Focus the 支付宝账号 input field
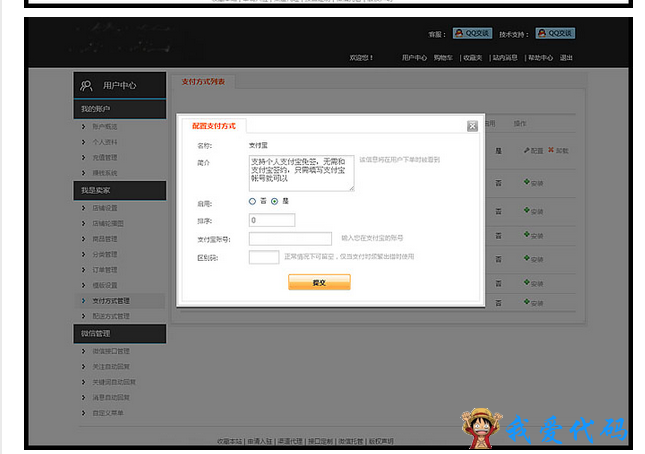The width and height of the screenshot is (645, 454). pos(290,239)
